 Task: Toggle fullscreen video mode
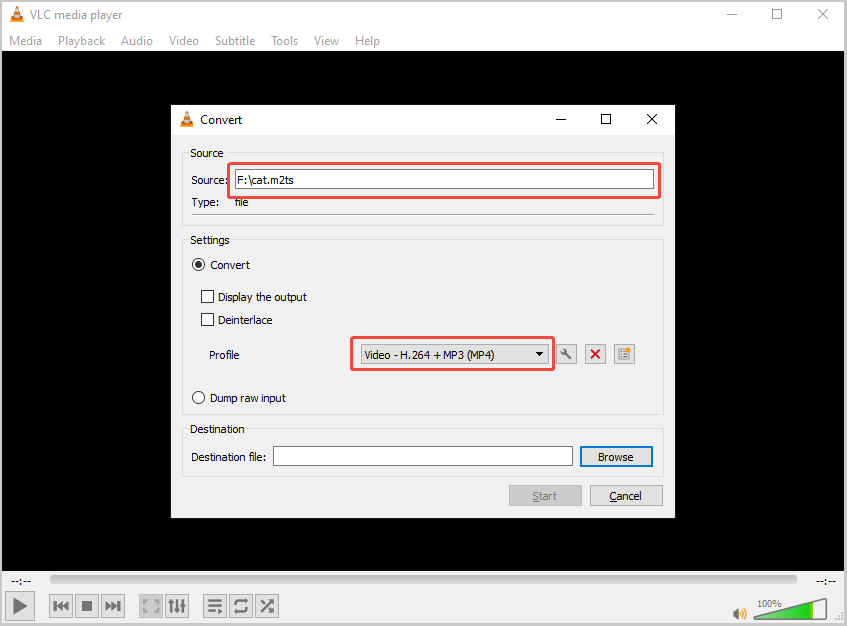tap(151, 606)
